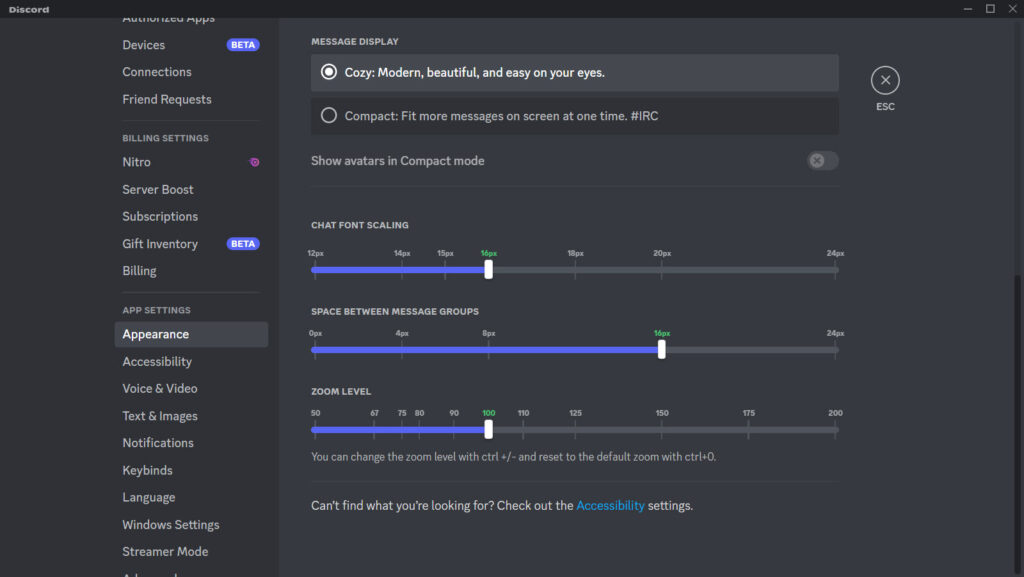
Task: Click the Nitro badge icon in sidebar
Action: [255, 162]
